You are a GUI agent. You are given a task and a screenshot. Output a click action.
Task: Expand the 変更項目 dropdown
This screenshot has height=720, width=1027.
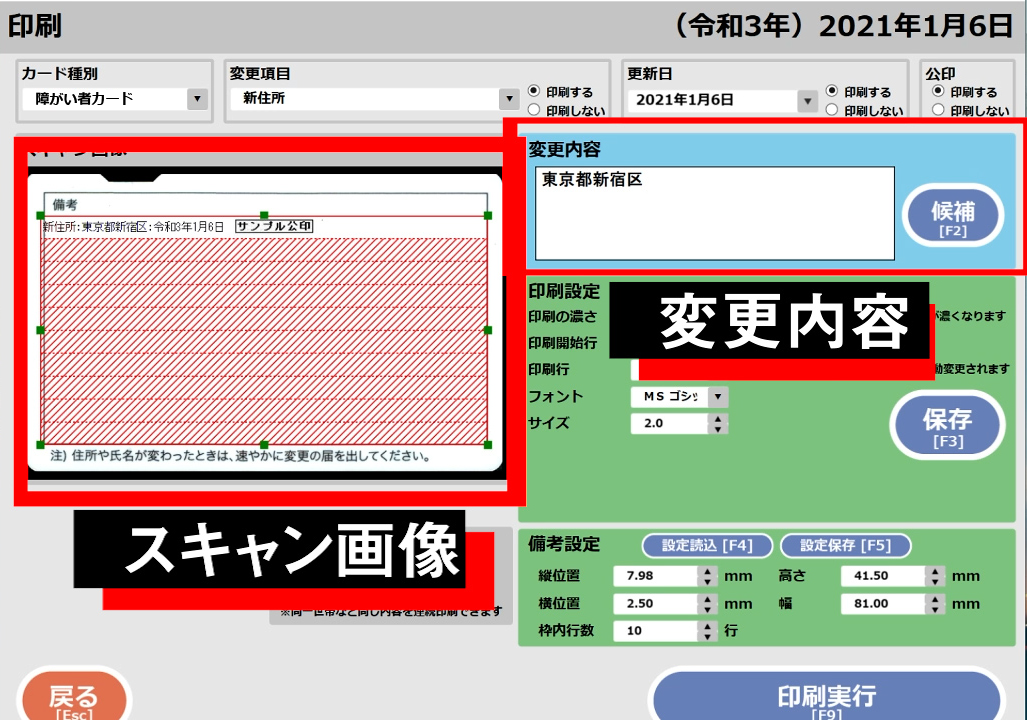[508, 99]
